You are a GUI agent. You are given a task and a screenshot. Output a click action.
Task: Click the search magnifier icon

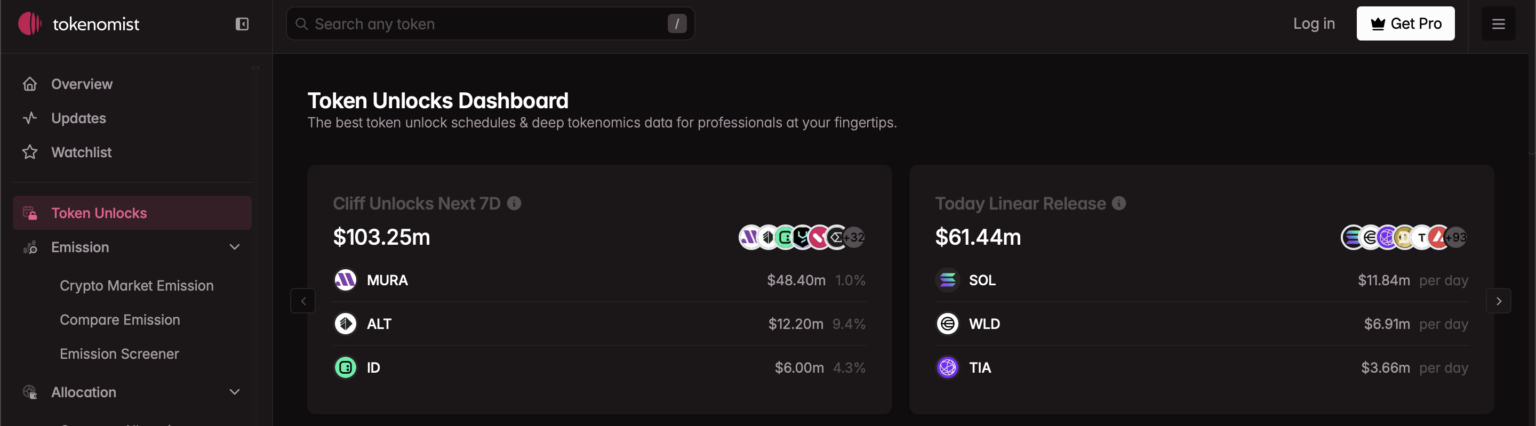coord(302,24)
